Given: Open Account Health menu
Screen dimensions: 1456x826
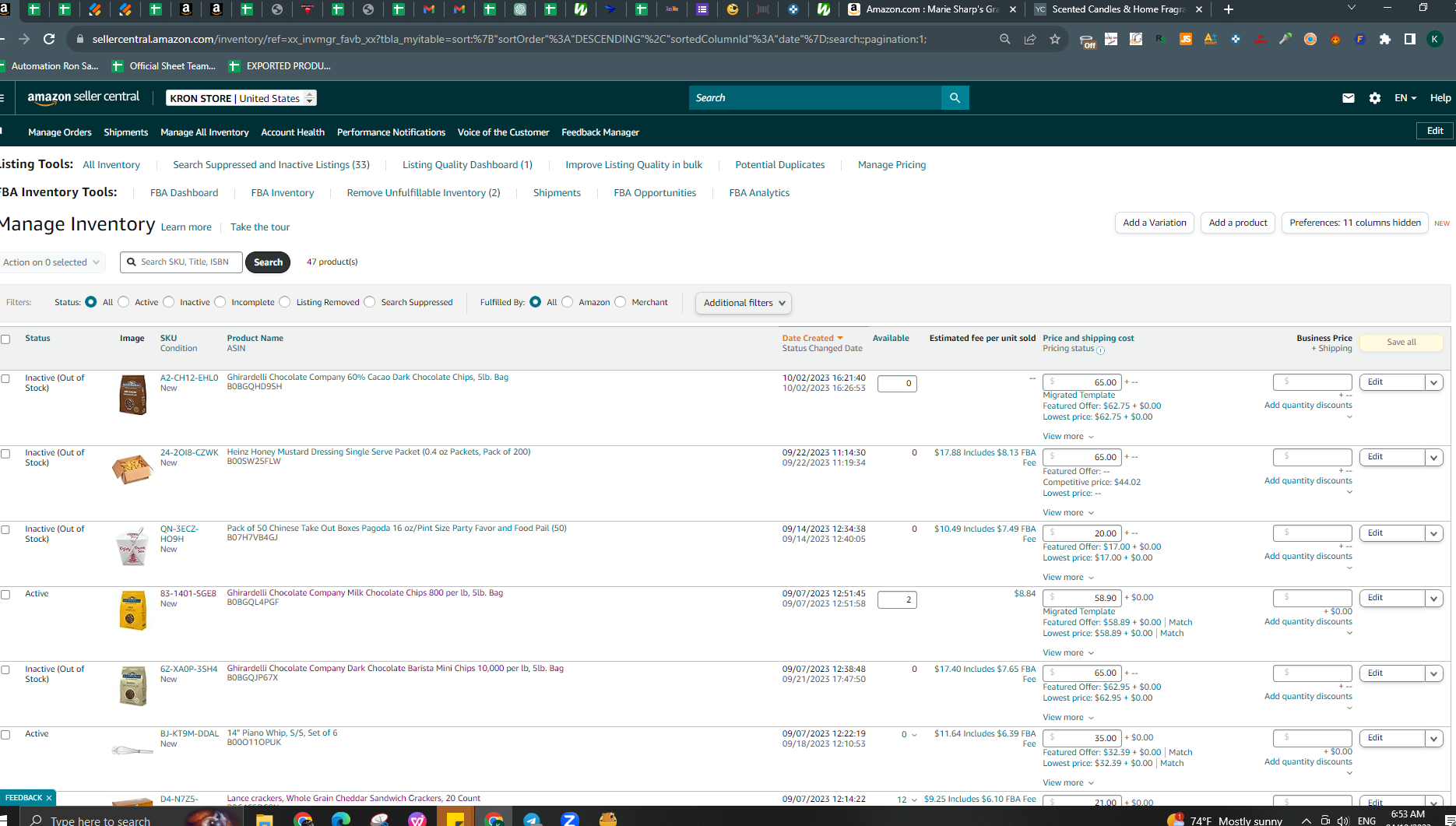Looking at the screenshot, I should pos(293,132).
